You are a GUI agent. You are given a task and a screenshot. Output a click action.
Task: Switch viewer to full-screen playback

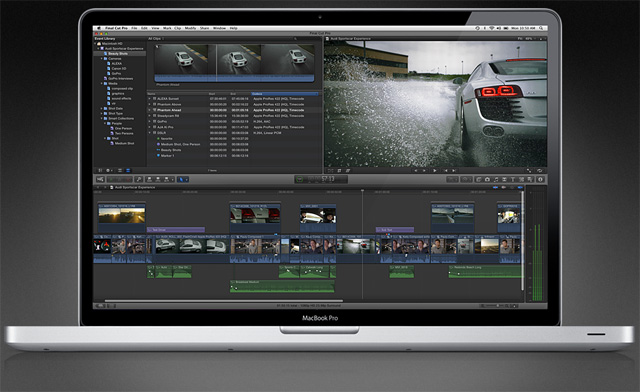tap(529, 170)
